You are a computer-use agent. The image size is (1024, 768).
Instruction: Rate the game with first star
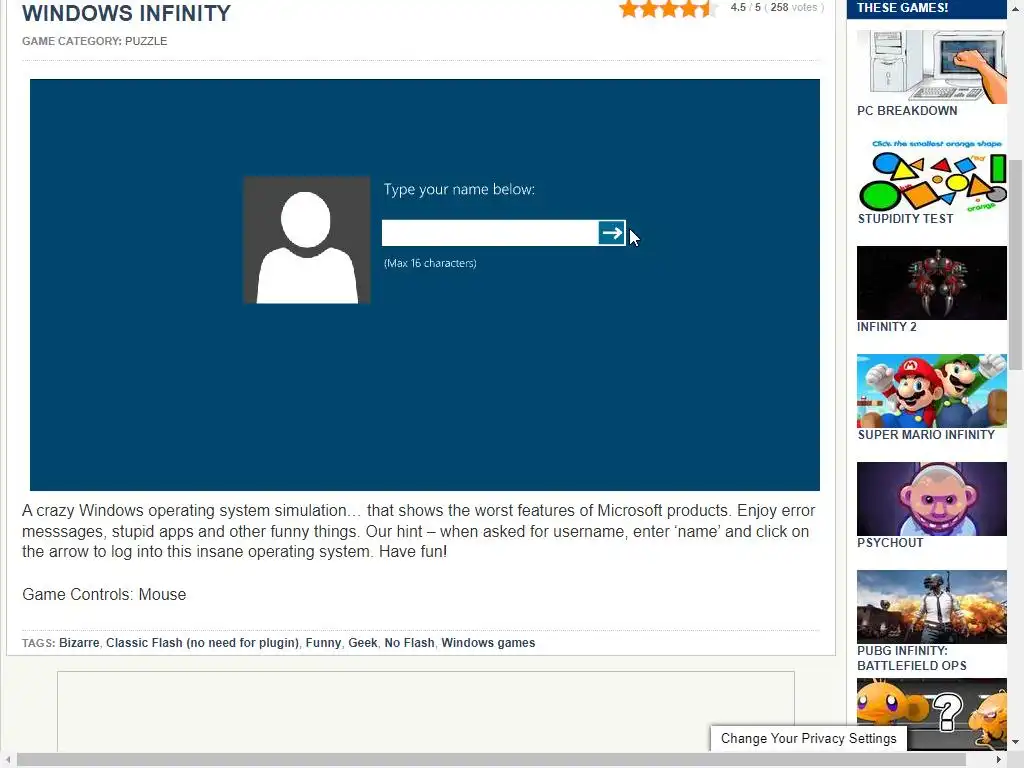[x=629, y=8]
